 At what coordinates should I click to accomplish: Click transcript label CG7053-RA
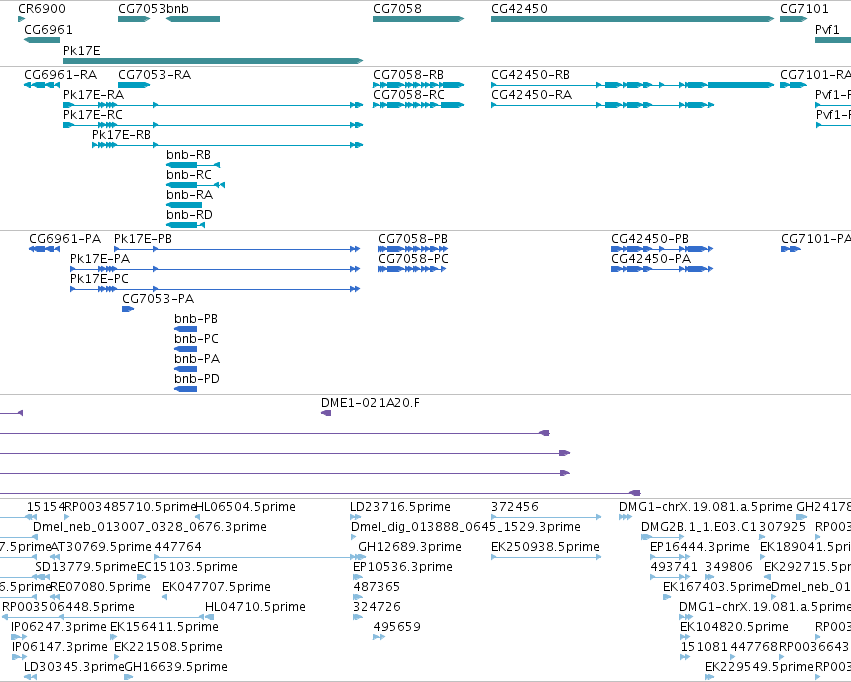tap(155, 74)
